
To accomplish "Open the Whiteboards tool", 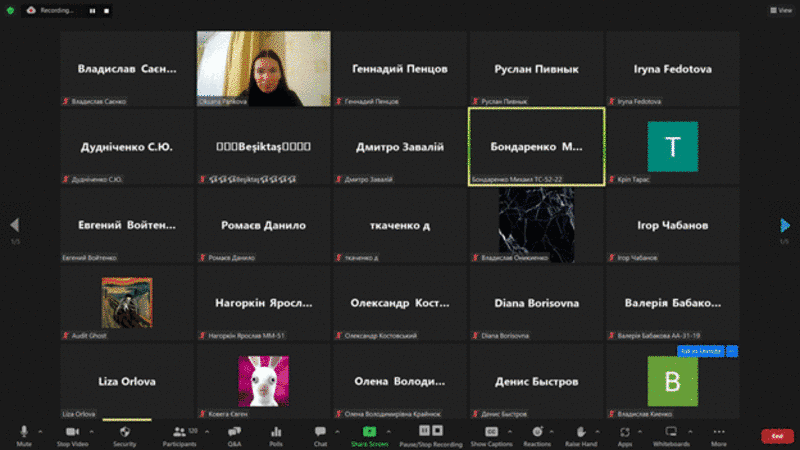I will pyautogui.click(x=671, y=434).
